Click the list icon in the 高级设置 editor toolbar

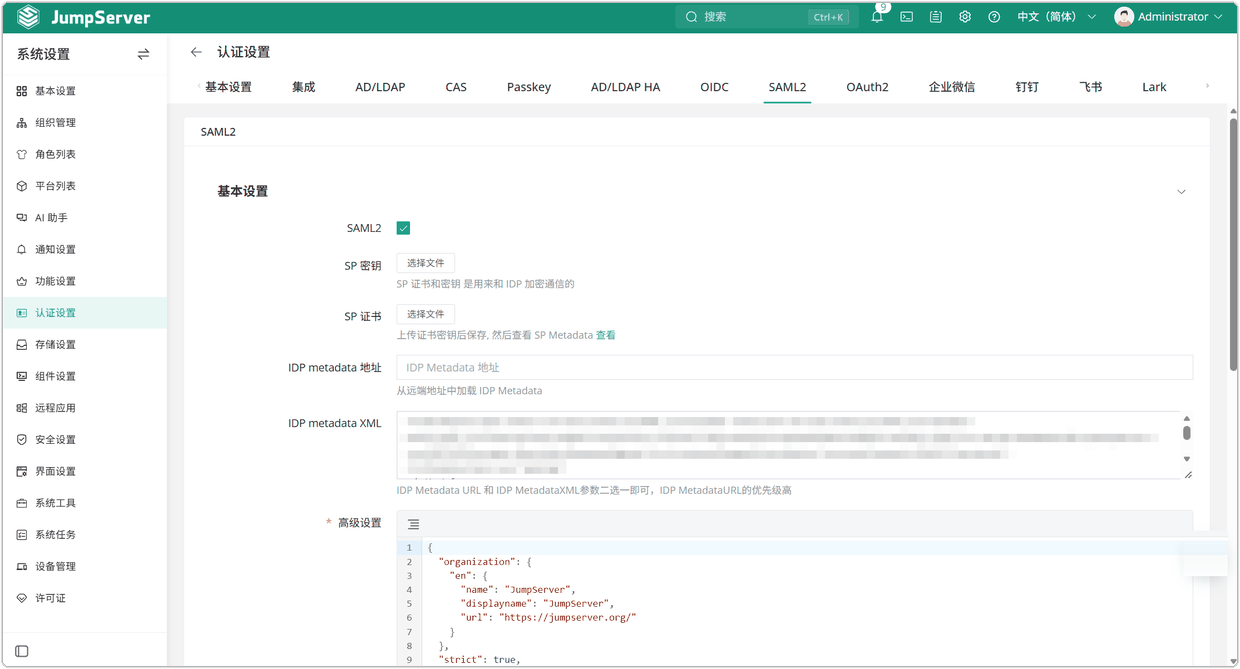pyautogui.click(x=413, y=524)
